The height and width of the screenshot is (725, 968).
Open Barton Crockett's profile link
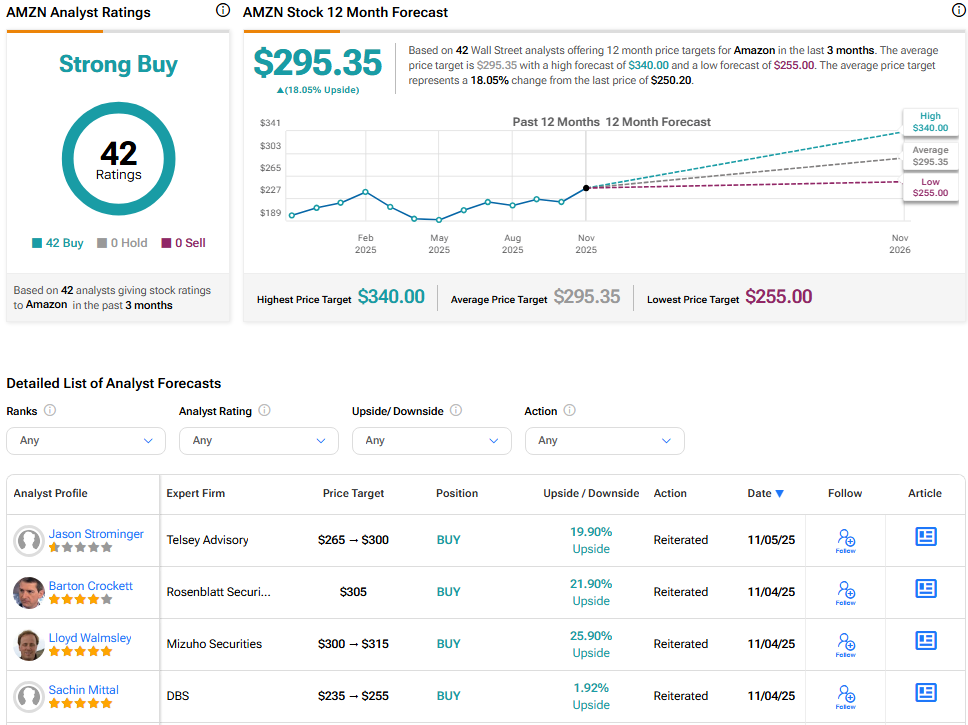(90, 586)
